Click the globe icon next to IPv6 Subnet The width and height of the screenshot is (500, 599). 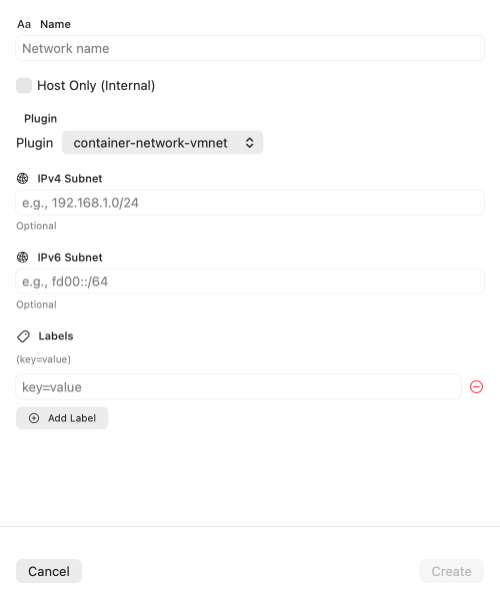tap(23, 257)
